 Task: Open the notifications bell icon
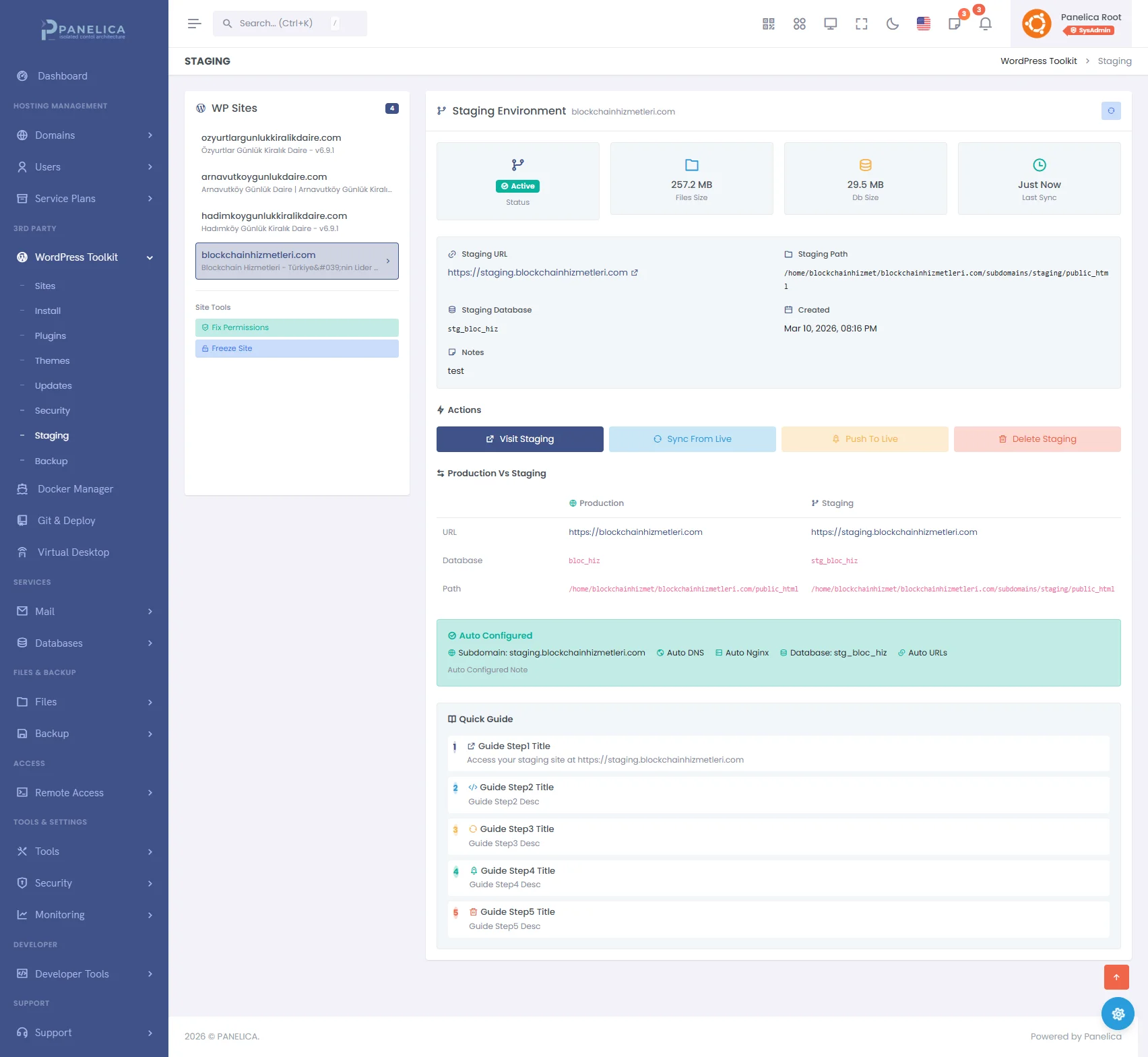coord(985,24)
